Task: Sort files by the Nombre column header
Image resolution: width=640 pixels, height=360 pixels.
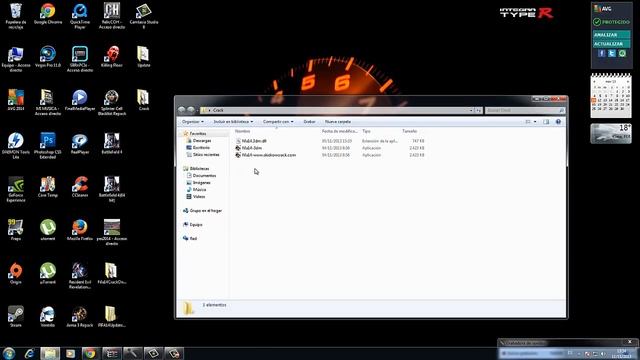Action: [242, 131]
